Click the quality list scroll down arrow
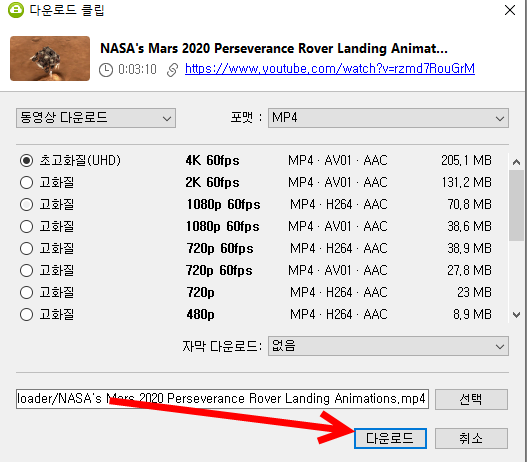 [517, 315]
